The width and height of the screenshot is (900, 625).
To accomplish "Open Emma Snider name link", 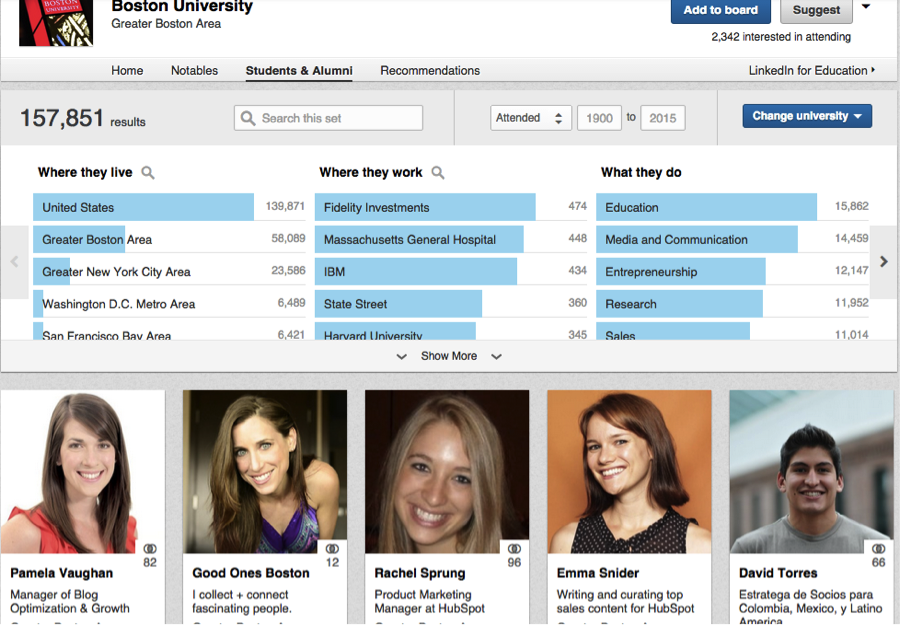I will point(598,573).
